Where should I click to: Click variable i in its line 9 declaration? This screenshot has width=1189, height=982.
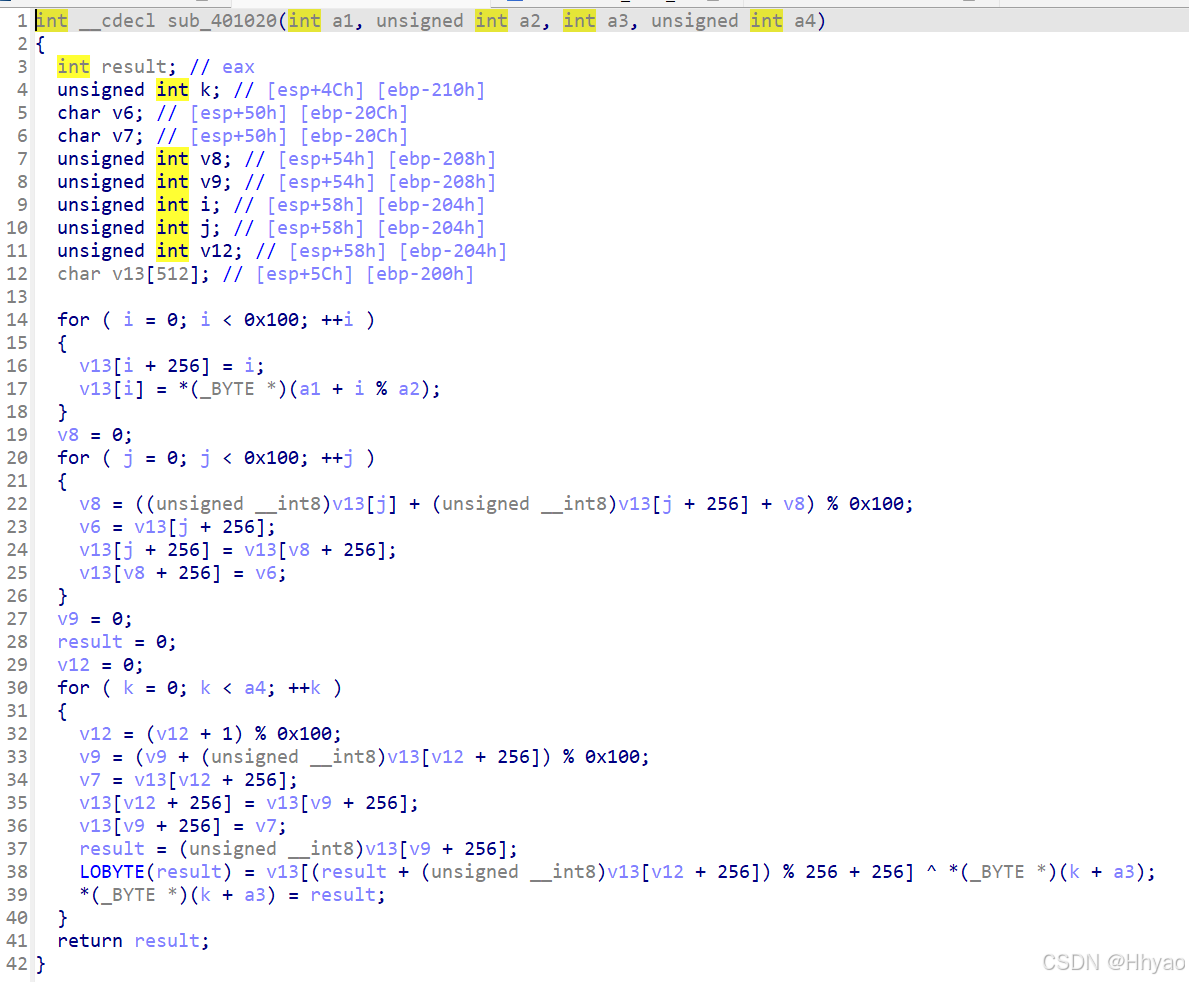[x=205, y=205]
